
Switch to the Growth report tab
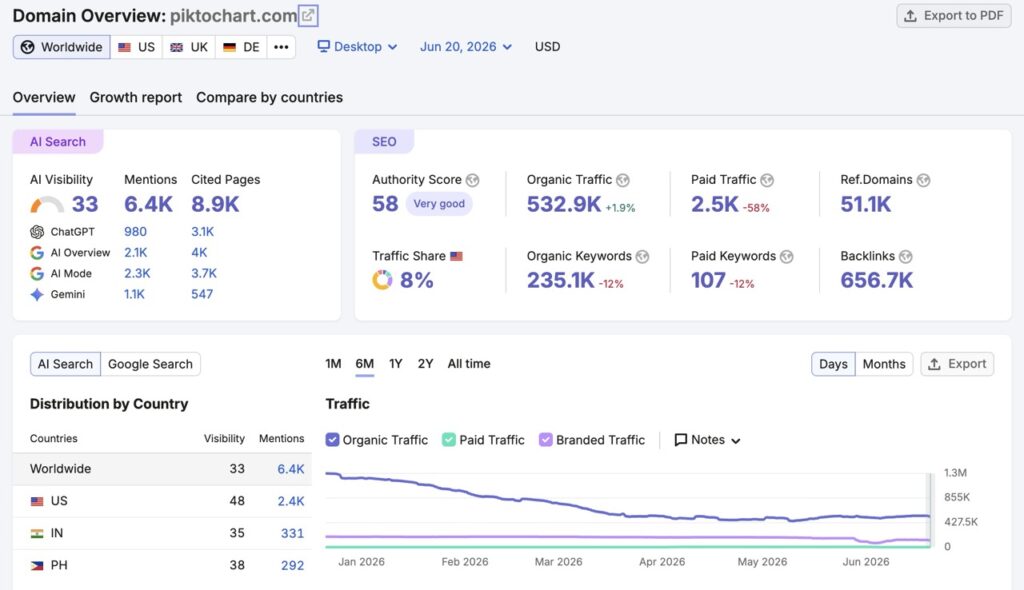[x=136, y=97]
